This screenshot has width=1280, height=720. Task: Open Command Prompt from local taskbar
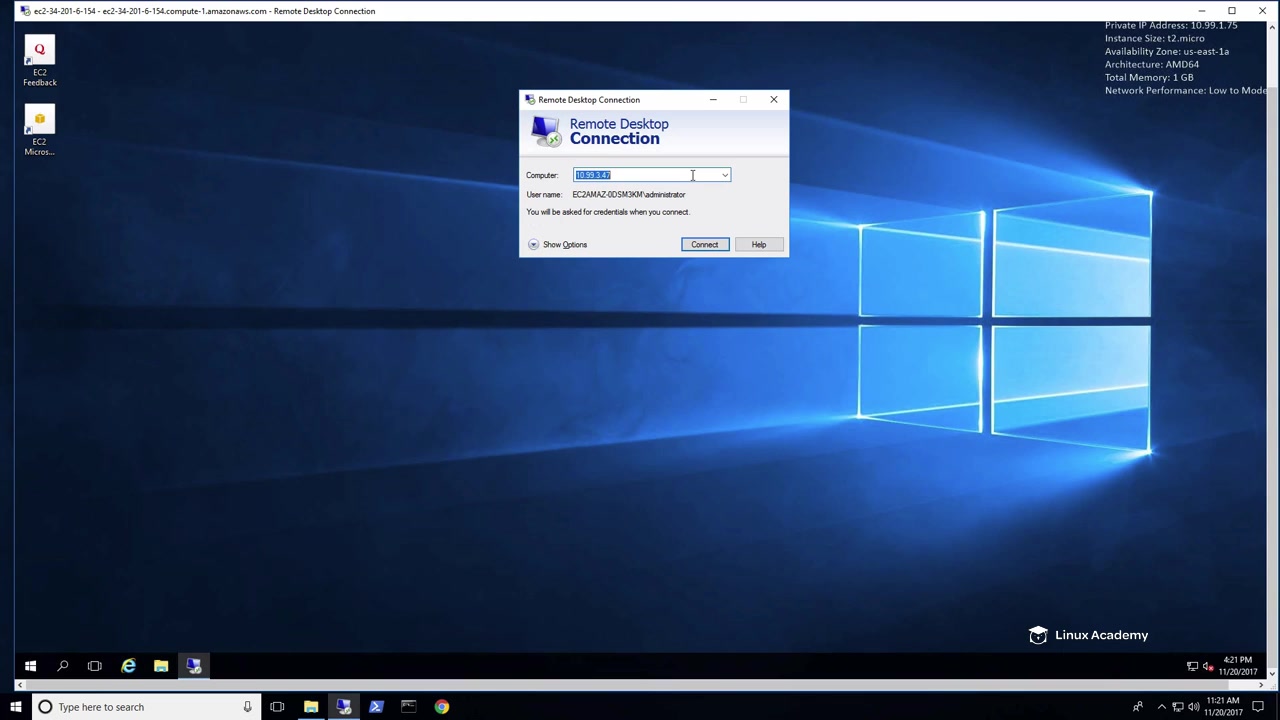point(408,707)
